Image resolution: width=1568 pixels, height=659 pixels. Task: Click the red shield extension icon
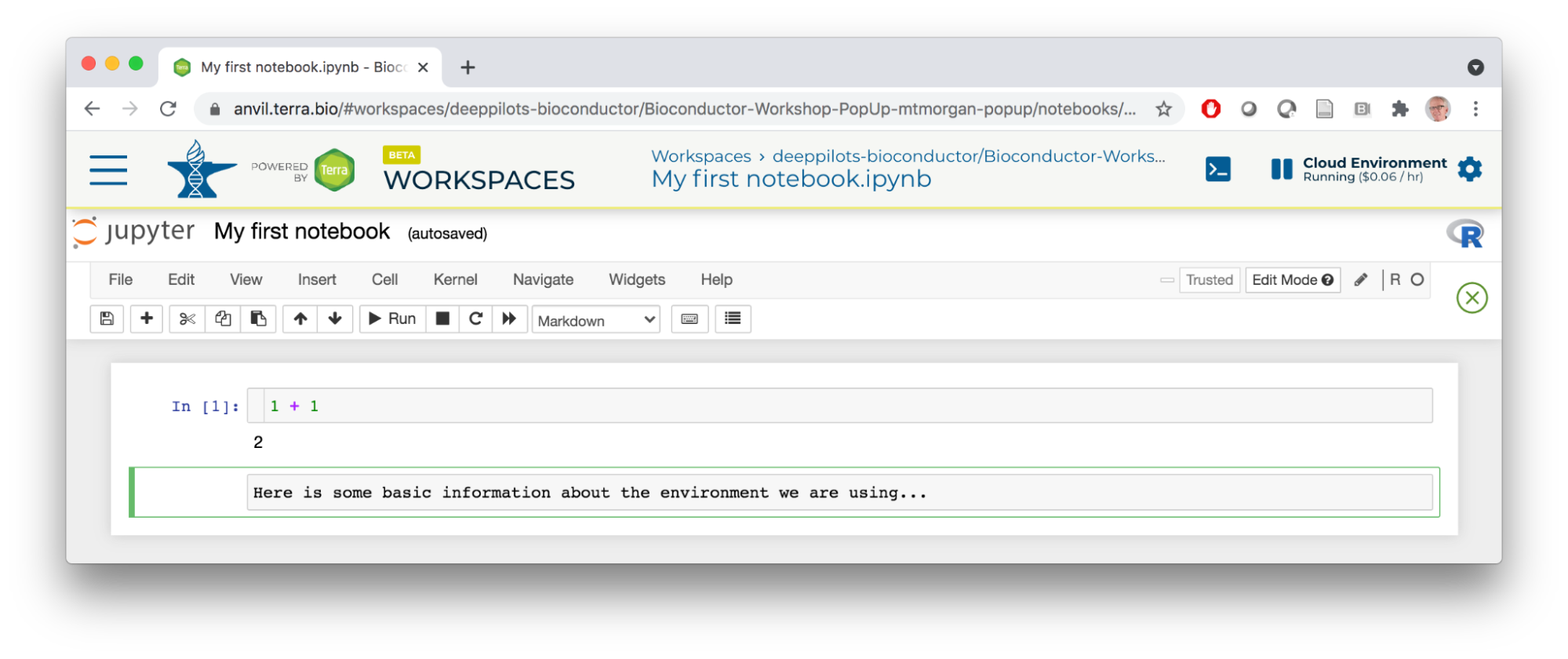1210,109
